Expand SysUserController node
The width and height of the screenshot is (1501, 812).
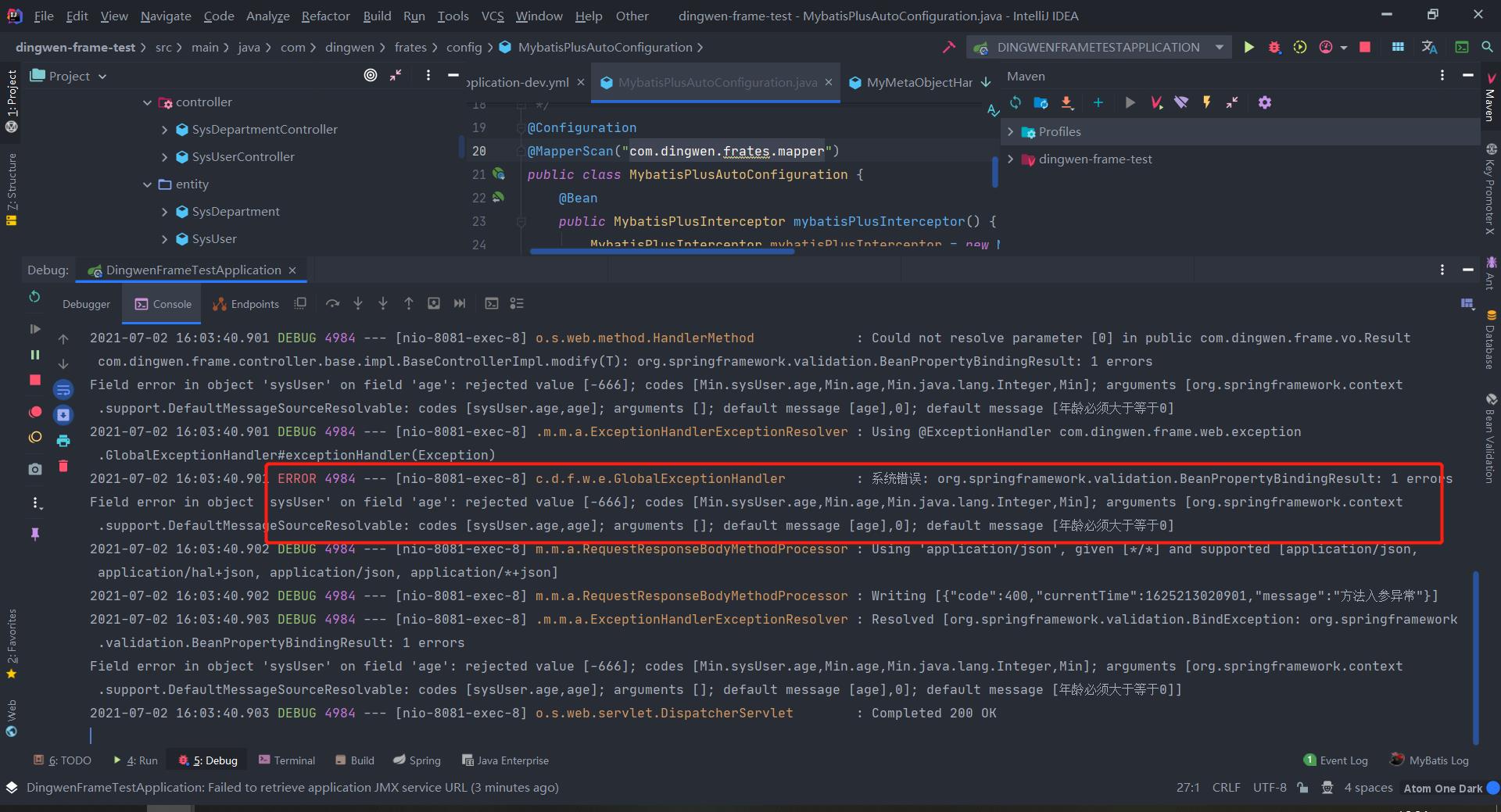[x=164, y=157]
